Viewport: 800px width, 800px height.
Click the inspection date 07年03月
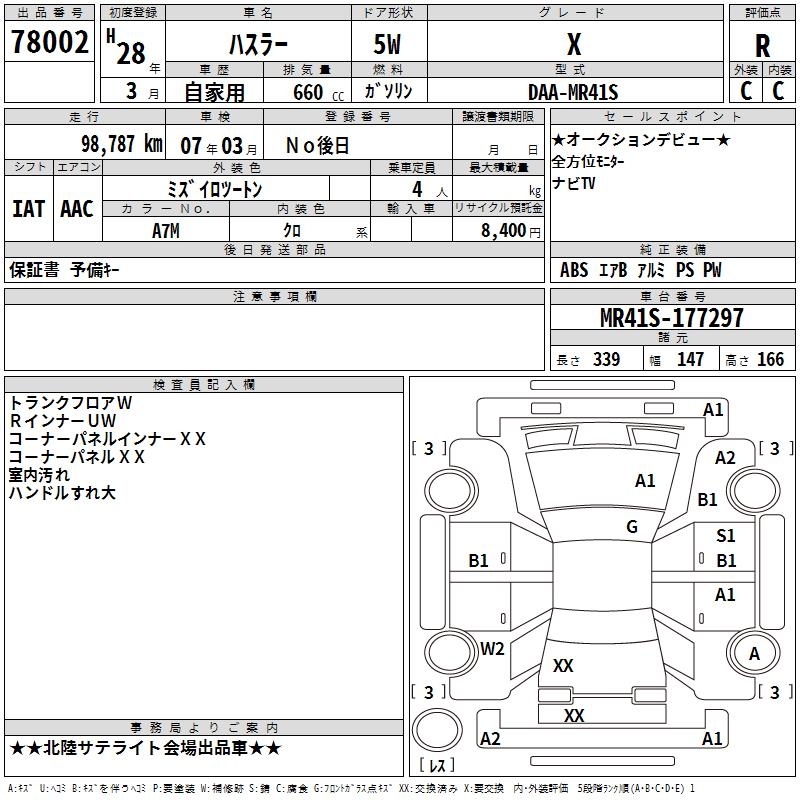pyautogui.click(x=219, y=146)
